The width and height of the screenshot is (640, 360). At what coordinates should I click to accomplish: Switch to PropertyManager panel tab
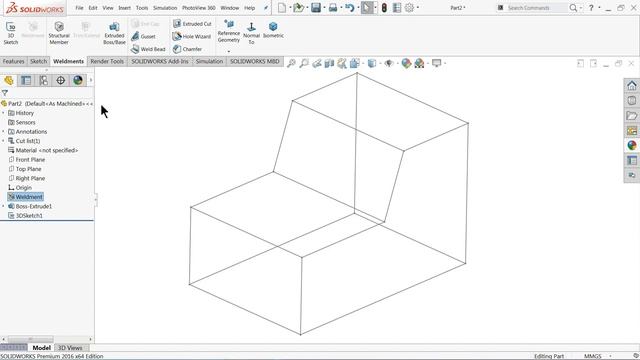pos(26,80)
